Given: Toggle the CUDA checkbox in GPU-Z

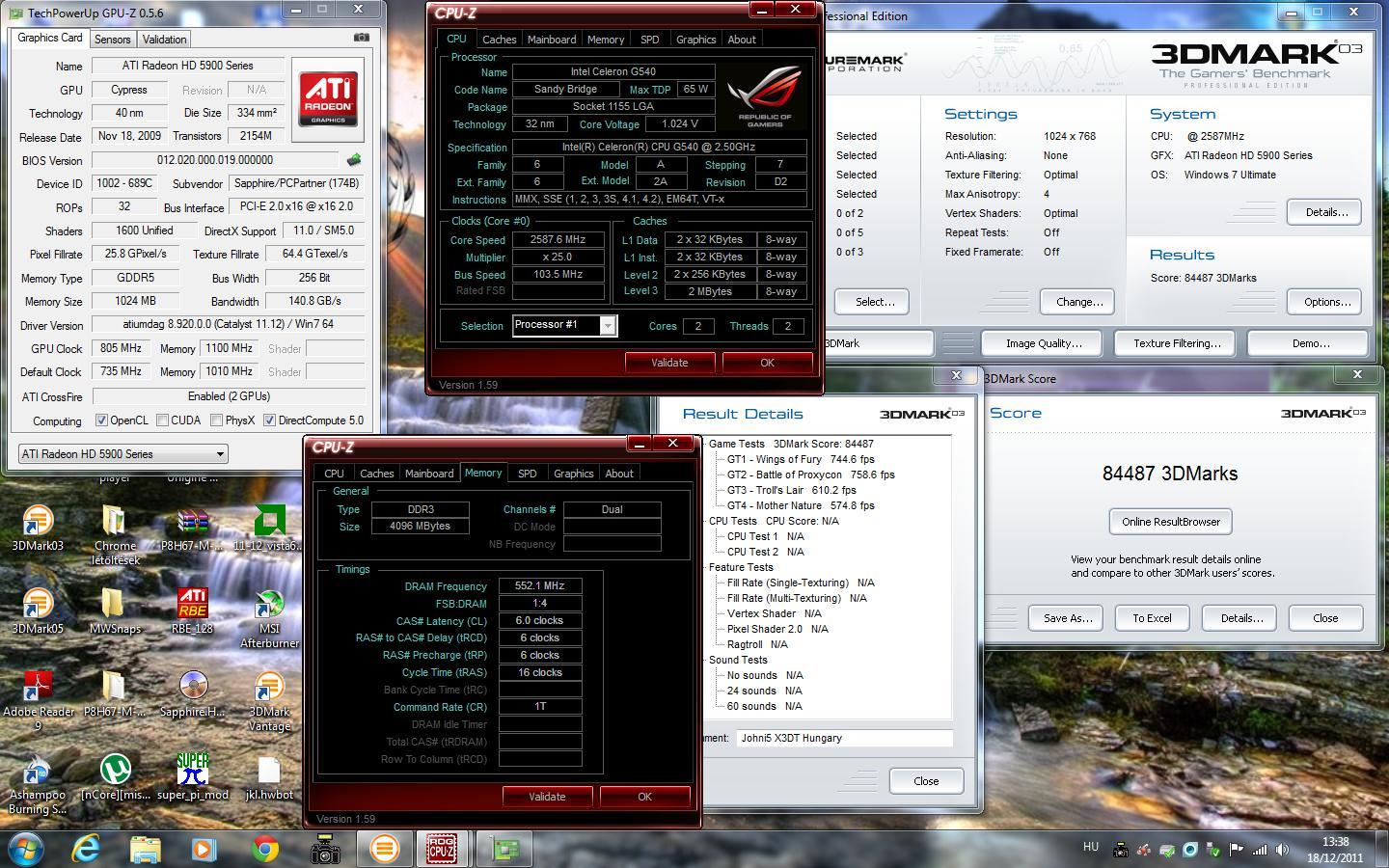Looking at the screenshot, I should [x=162, y=420].
